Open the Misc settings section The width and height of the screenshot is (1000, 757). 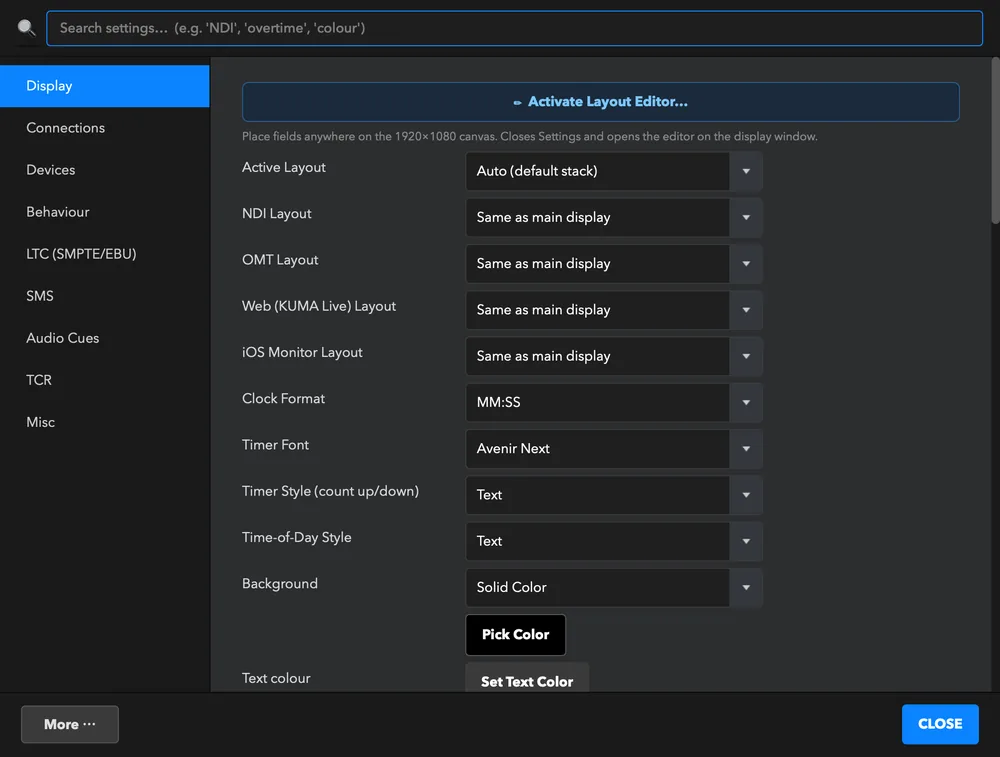(x=105, y=422)
